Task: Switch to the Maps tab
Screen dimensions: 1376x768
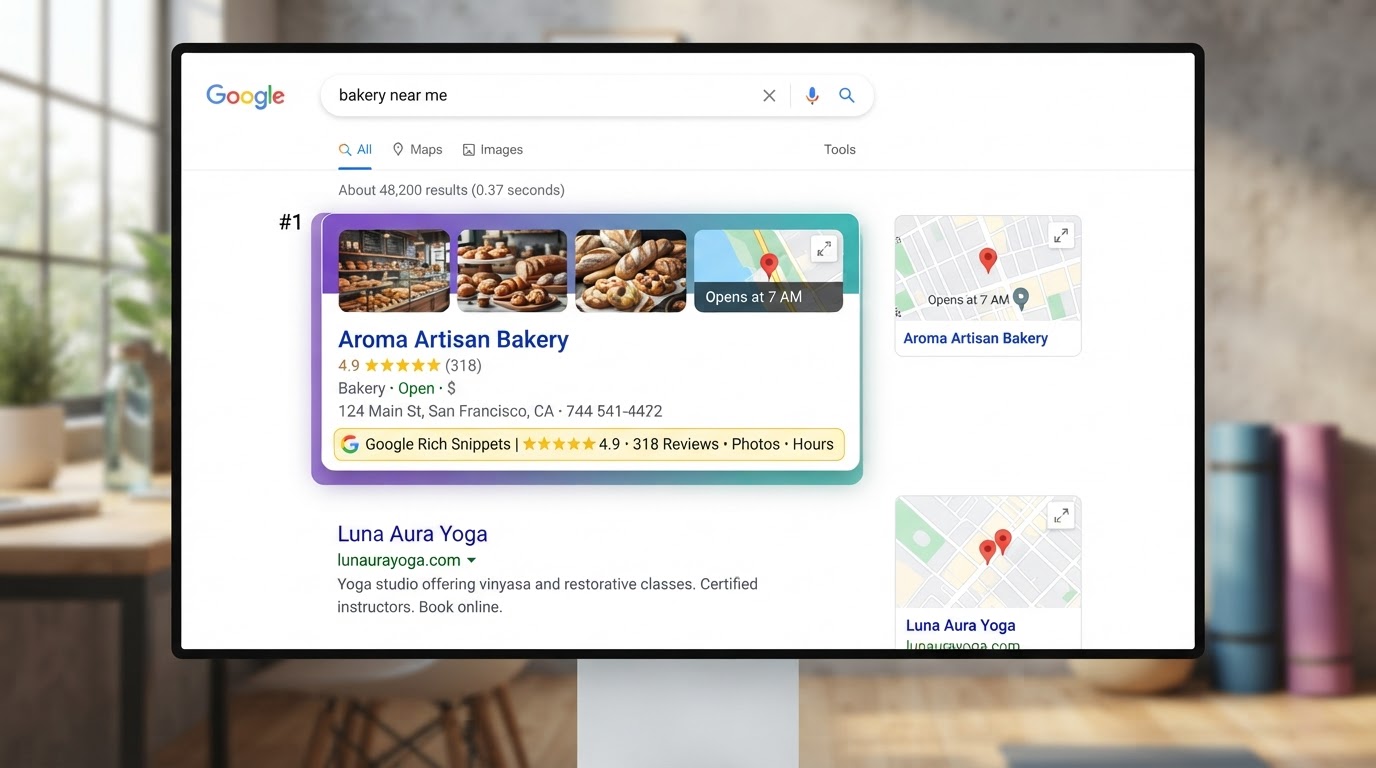Action: 417,150
